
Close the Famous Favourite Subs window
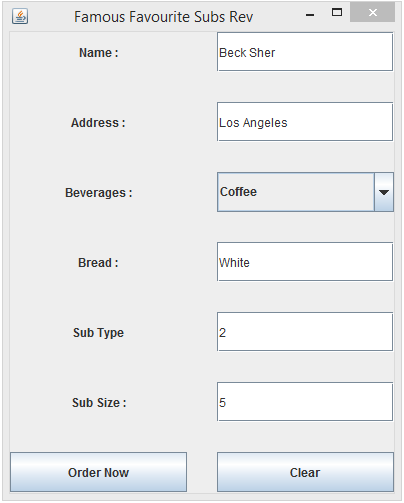click(372, 13)
